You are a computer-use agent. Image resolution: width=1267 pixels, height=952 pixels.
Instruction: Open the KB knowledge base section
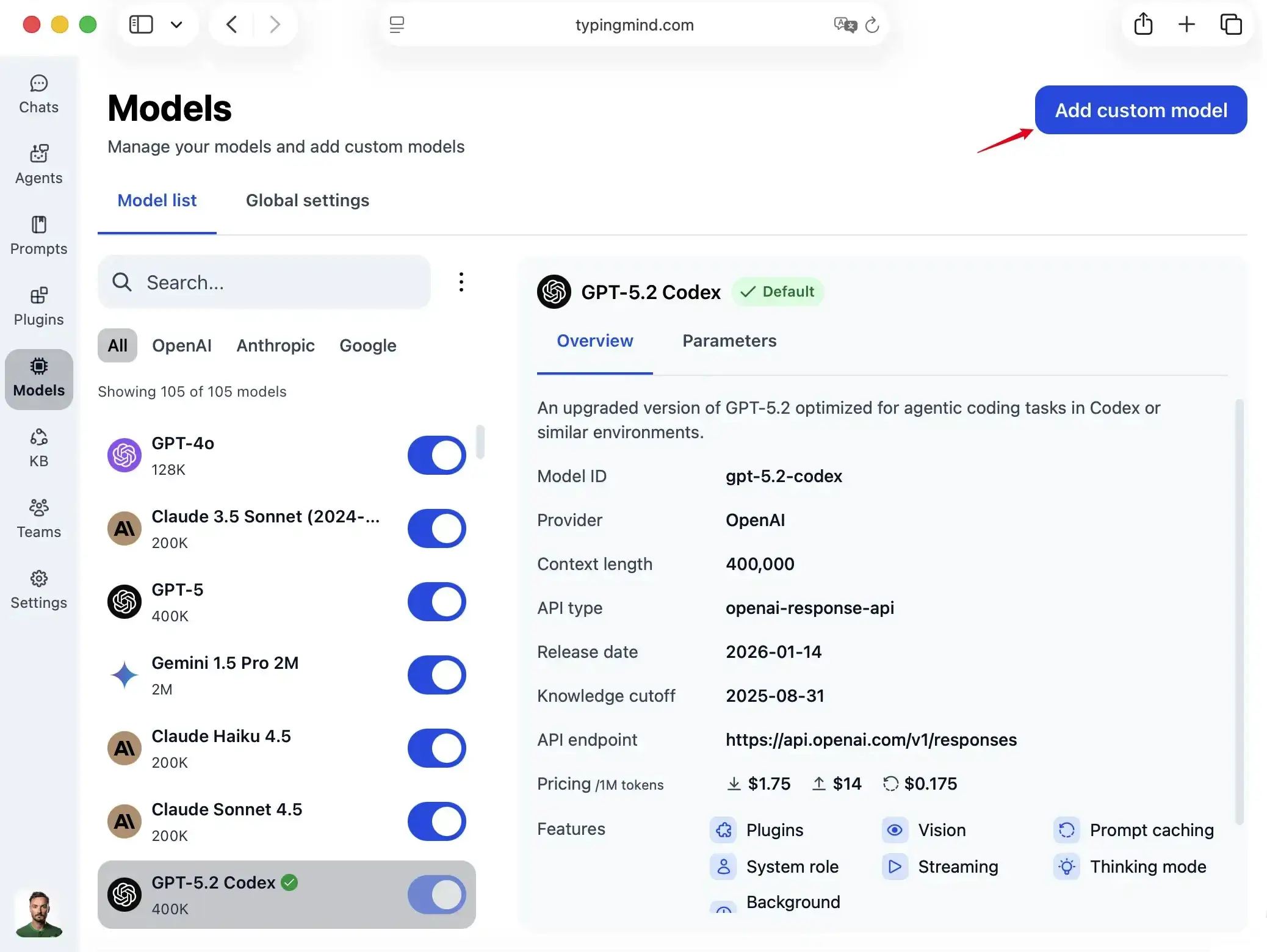pyautogui.click(x=38, y=448)
